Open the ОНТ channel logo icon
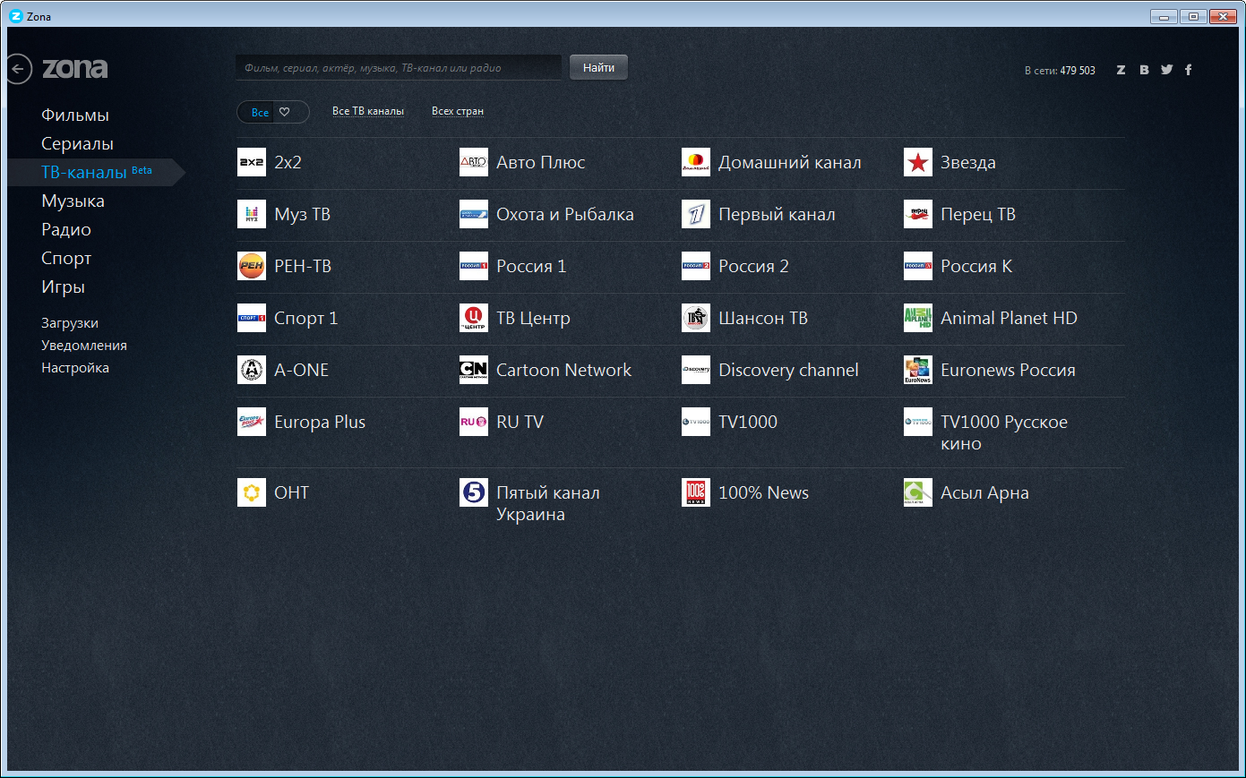Screen dimensions: 1246x778 [251, 493]
